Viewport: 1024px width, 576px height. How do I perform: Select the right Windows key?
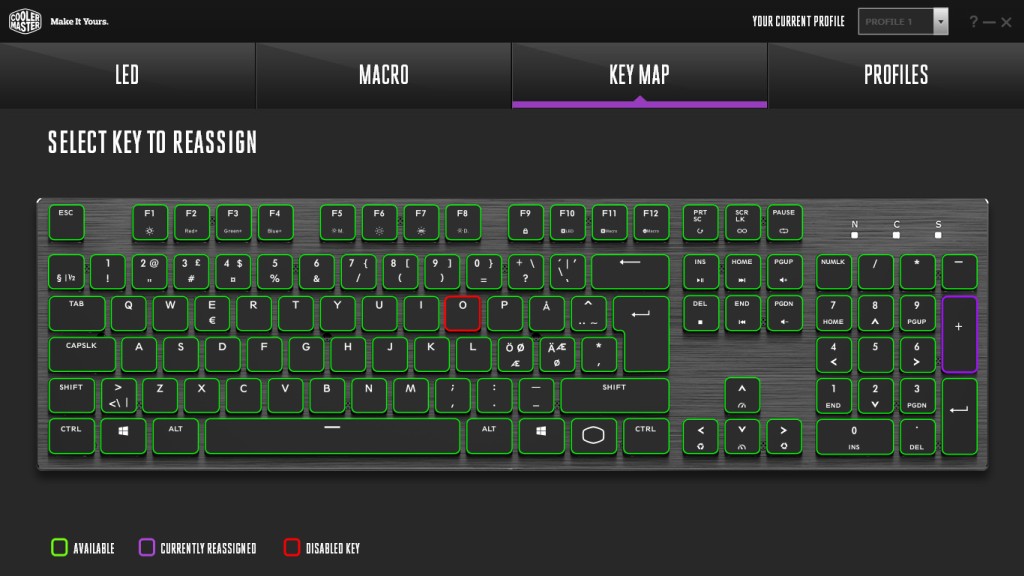pyautogui.click(x=541, y=436)
